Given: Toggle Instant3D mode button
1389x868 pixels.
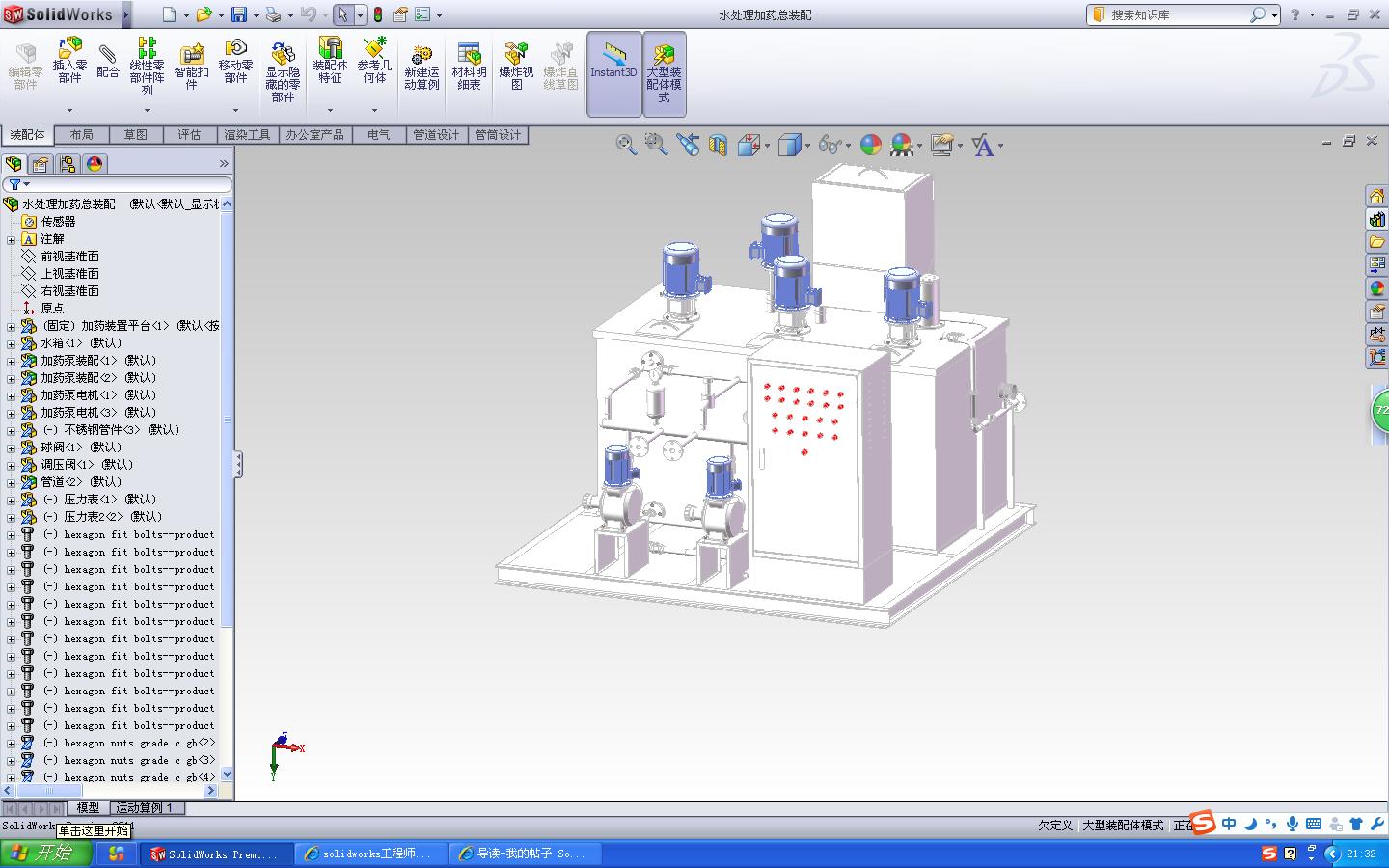Looking at the screenshot, I should click(x=613, y=73).
